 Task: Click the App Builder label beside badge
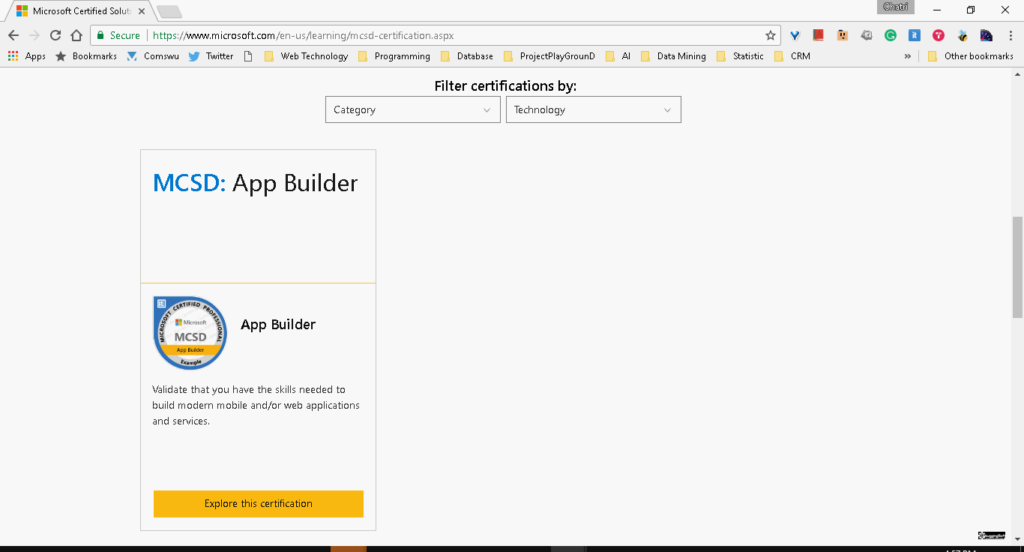[x=278, y=325]
